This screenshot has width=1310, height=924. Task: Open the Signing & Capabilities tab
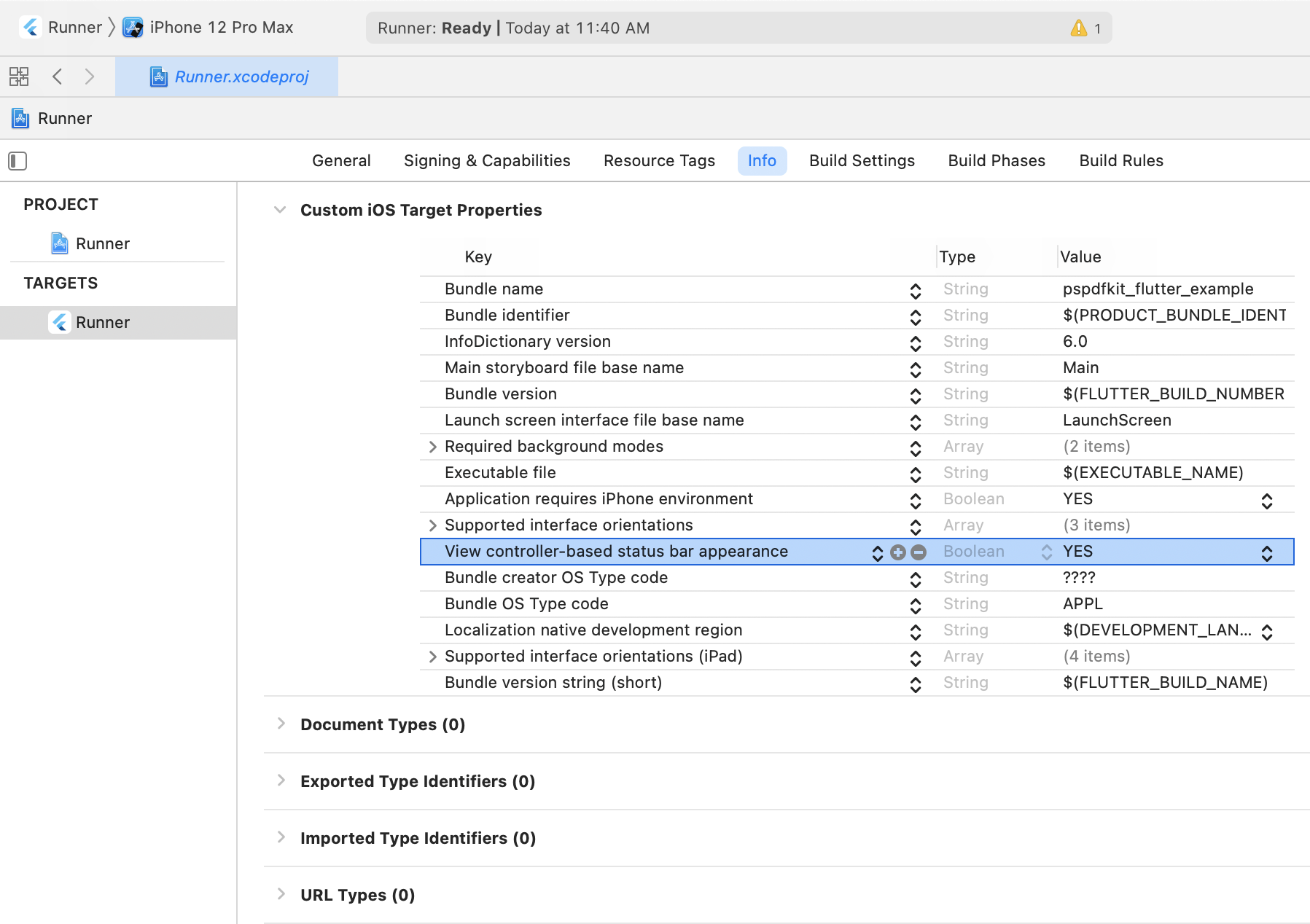[x=487, y=161]
